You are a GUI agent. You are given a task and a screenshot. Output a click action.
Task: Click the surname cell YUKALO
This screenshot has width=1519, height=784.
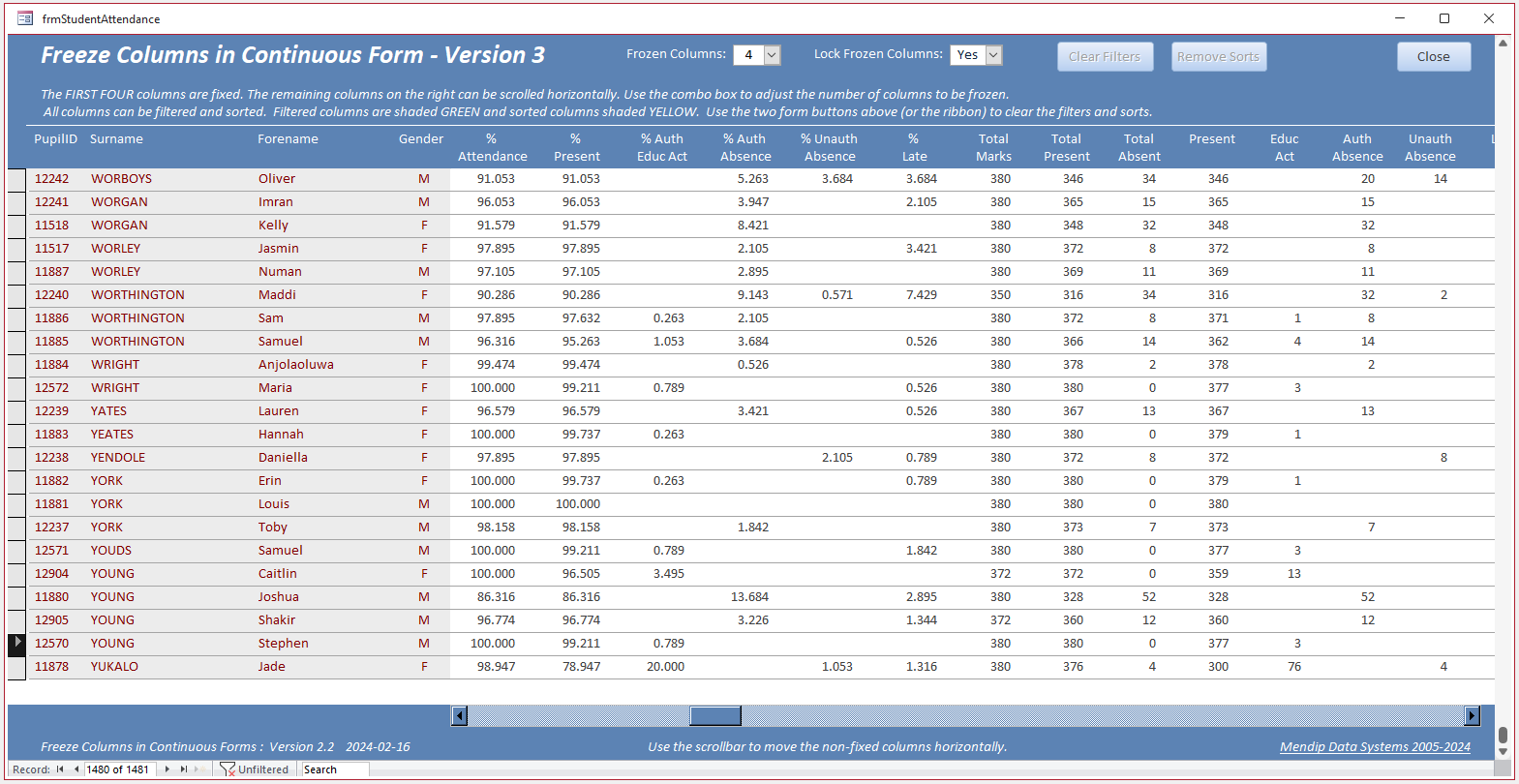point(114,667)
